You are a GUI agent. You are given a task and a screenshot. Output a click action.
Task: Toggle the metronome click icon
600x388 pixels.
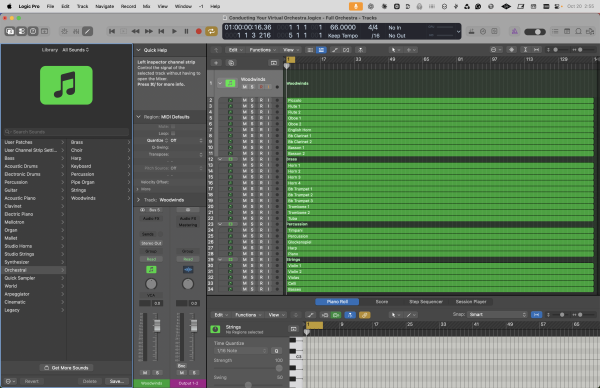483,31
